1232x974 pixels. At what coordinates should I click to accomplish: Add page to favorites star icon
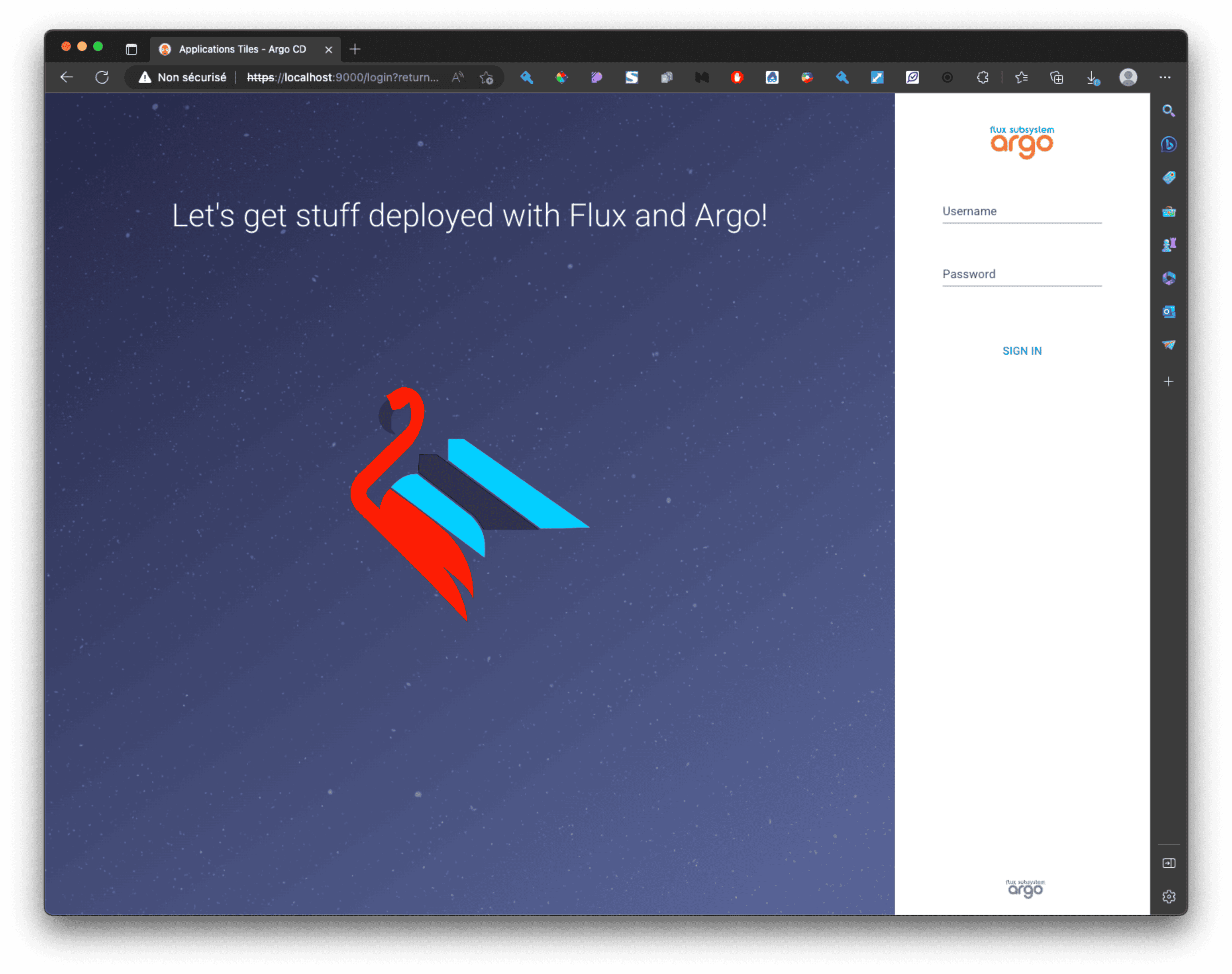click(486, 78)
